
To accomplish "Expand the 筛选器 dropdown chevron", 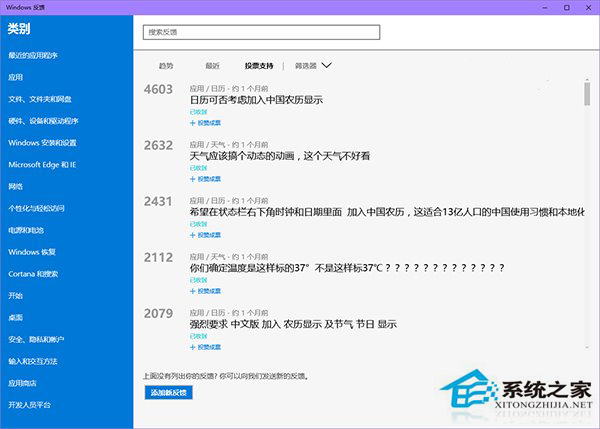I will pyautogui.click(x=326, y=65).
